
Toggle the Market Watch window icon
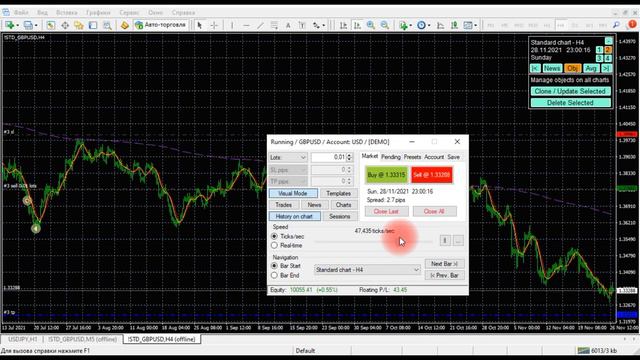(51, 25)
